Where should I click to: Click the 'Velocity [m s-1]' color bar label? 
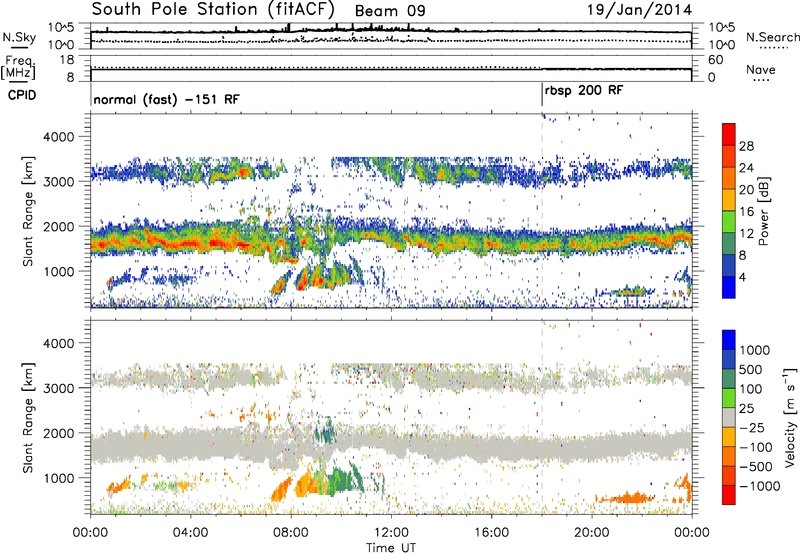click(790, 417)
